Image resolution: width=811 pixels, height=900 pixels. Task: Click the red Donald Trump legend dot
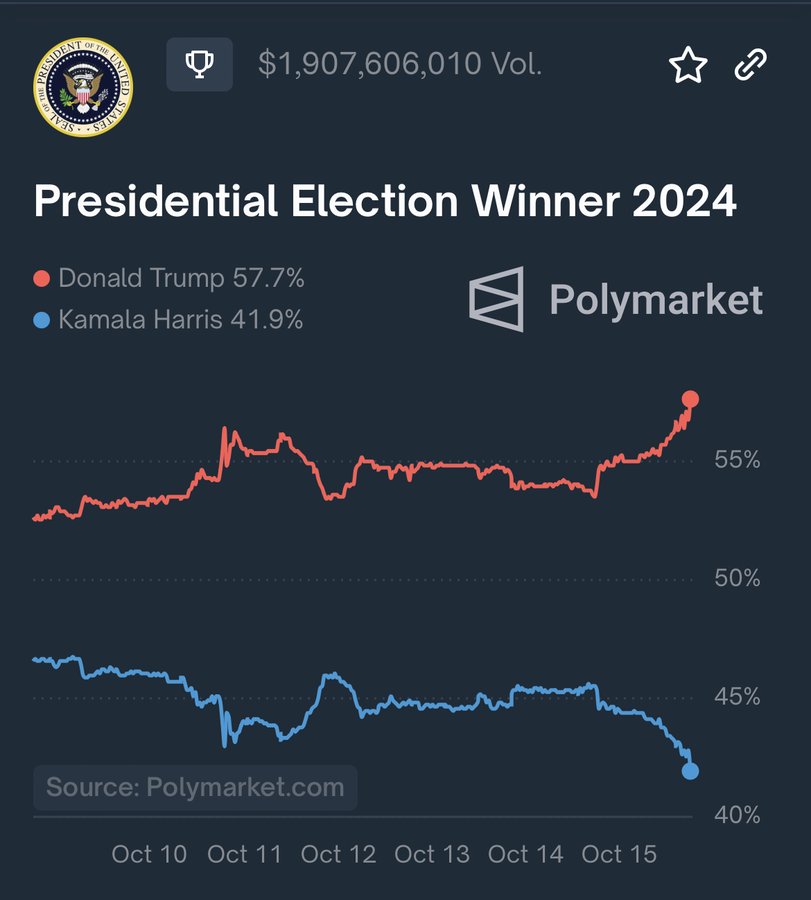coord(42,278)
